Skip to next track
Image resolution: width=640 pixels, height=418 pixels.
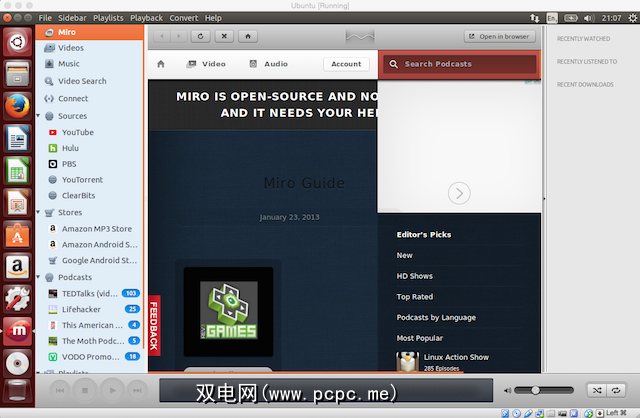coord(137,391)
